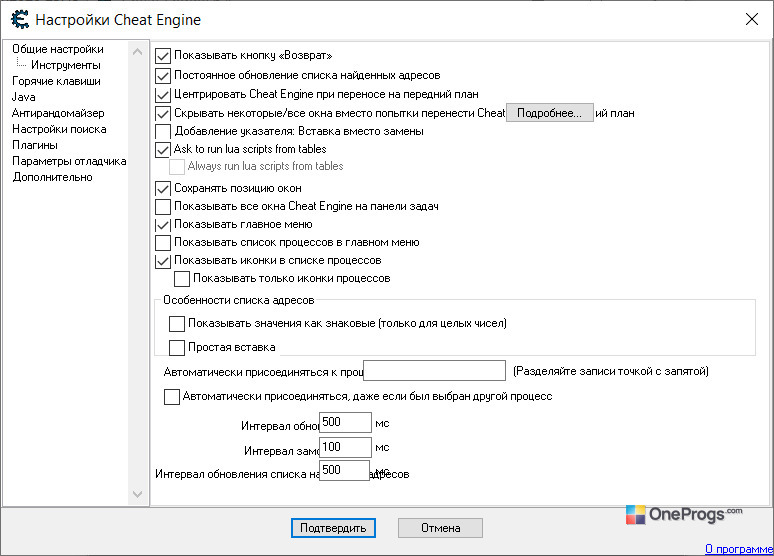Enable Показывать список процессов в главном меню
The height and width of the screenshot is (556, 774).
pyautogui.click(x=163, y=242)
